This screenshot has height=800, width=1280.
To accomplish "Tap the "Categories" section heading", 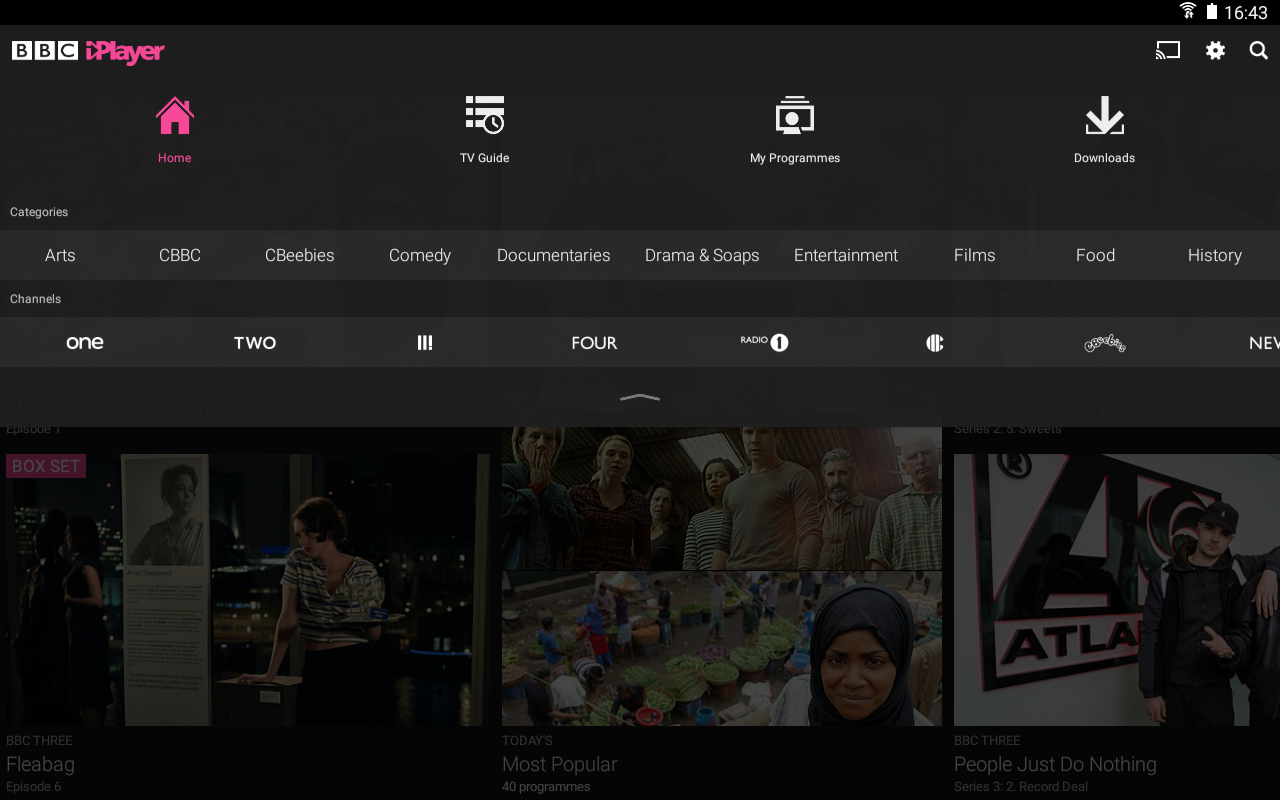I will coord(39,212).
